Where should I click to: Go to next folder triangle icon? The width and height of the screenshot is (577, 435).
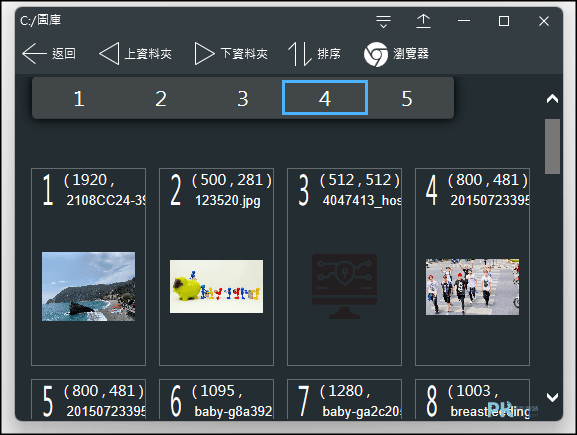(x=204, y=54)
